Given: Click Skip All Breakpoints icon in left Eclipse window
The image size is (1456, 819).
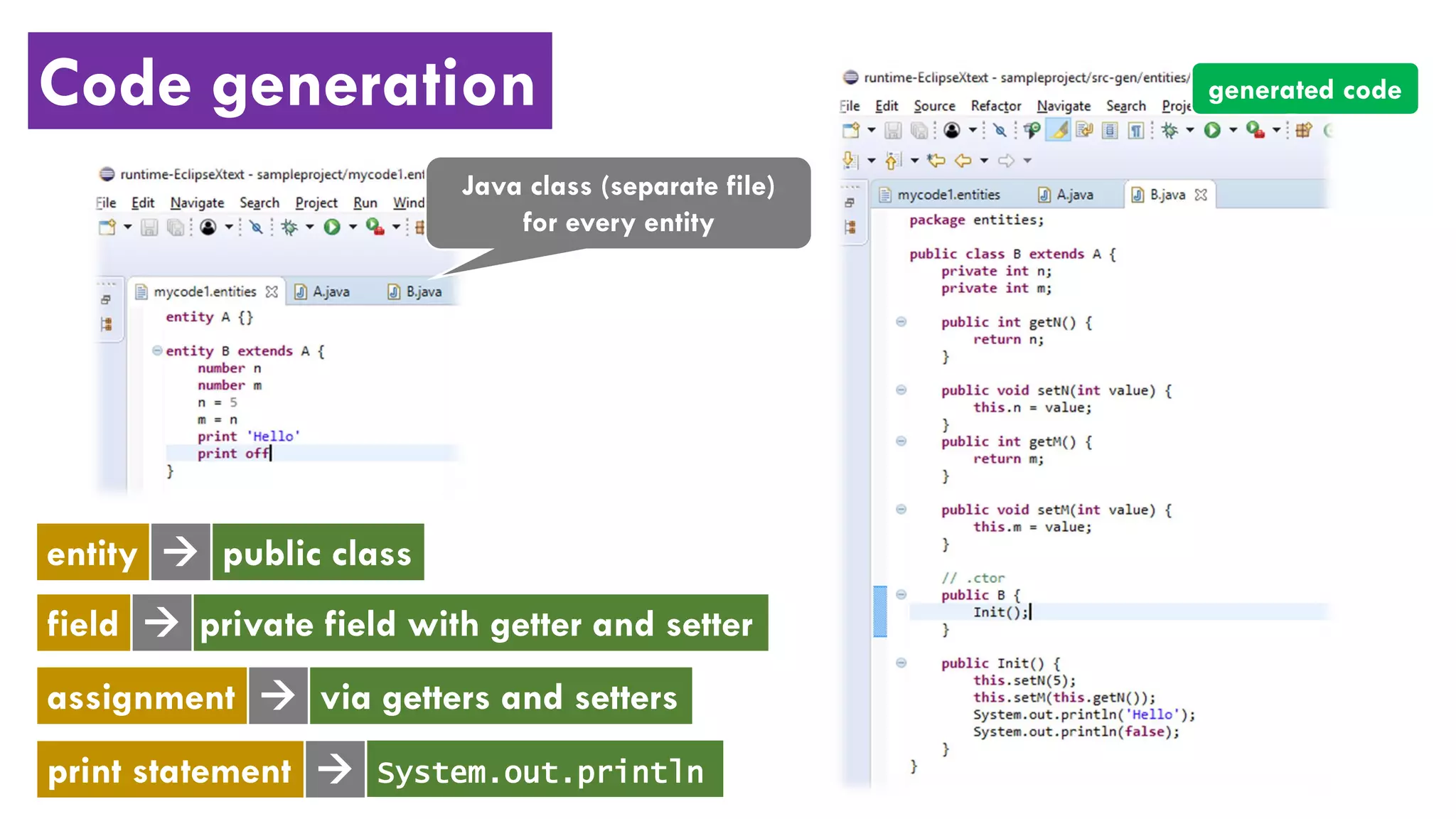Looking at the screenshot, I should (256, 227).
